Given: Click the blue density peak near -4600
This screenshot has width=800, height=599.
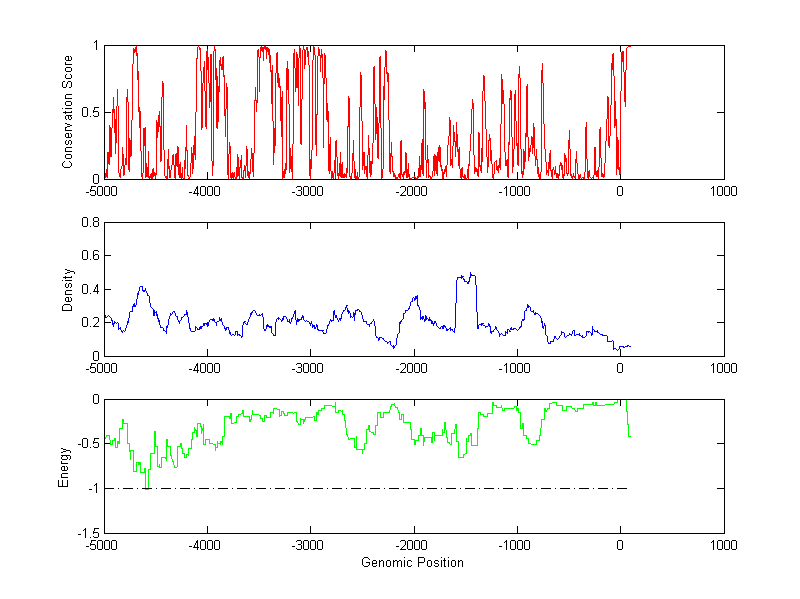Looking at the screenshot, I should [143, 288].
